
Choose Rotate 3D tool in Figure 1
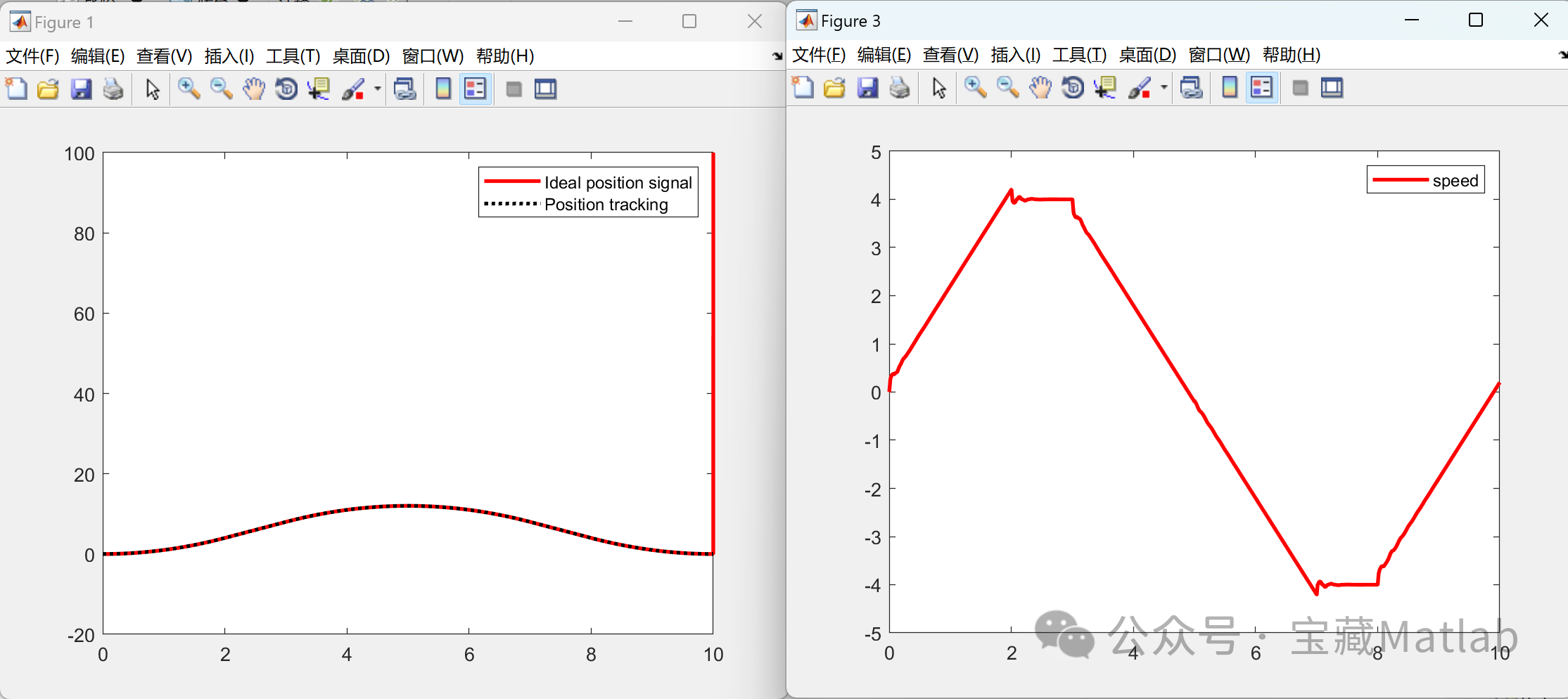(286, 89)
